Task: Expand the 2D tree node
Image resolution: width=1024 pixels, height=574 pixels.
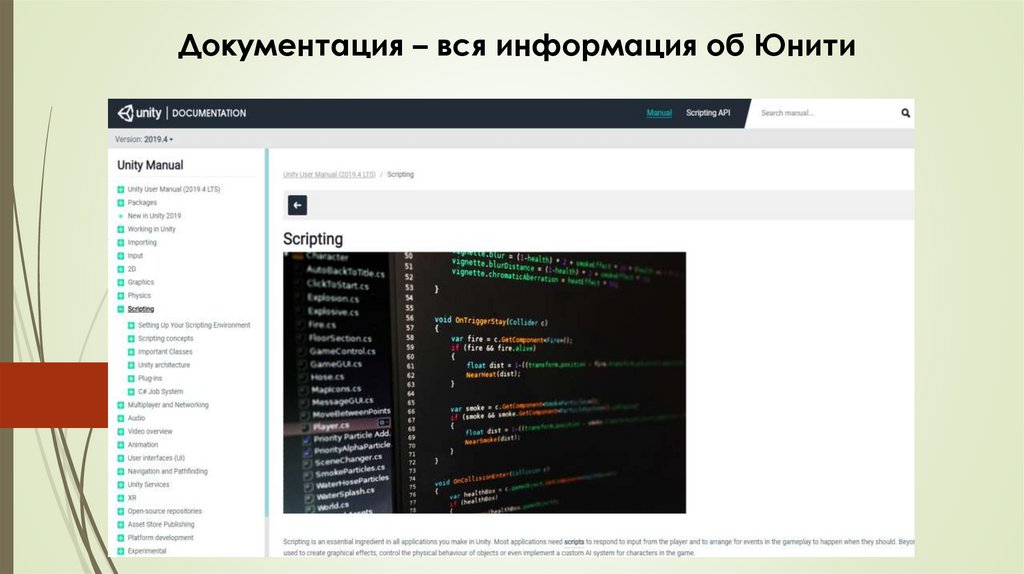Action: (121, 269)
